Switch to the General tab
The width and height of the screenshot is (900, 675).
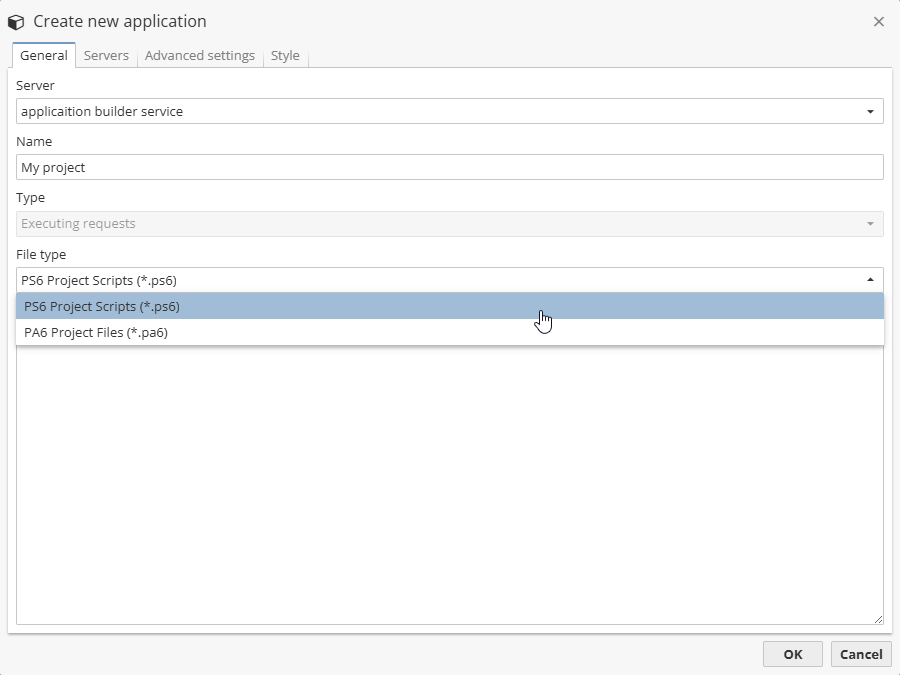point(44,56)
